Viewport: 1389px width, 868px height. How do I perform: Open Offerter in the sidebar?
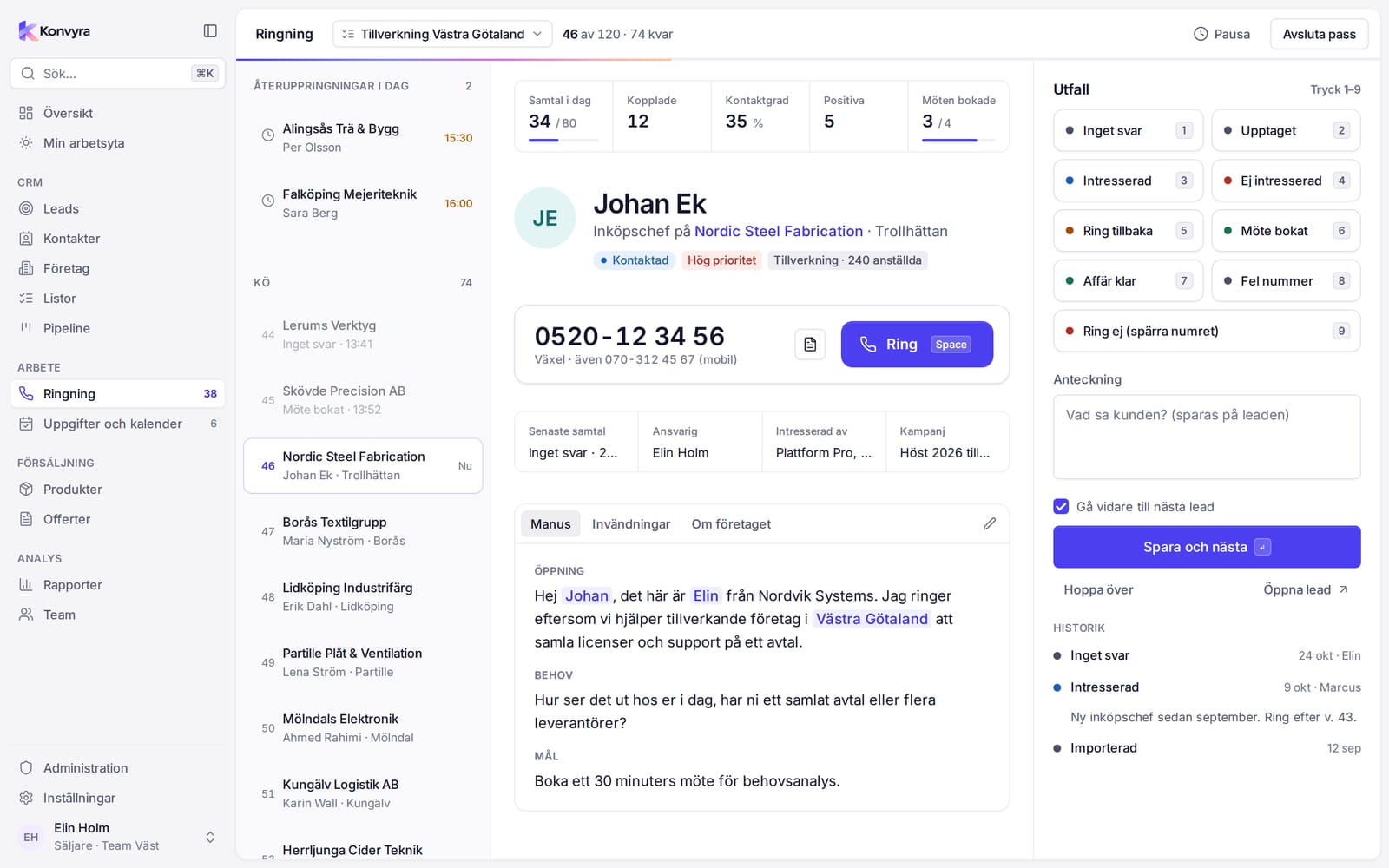(x=117, y=519)
